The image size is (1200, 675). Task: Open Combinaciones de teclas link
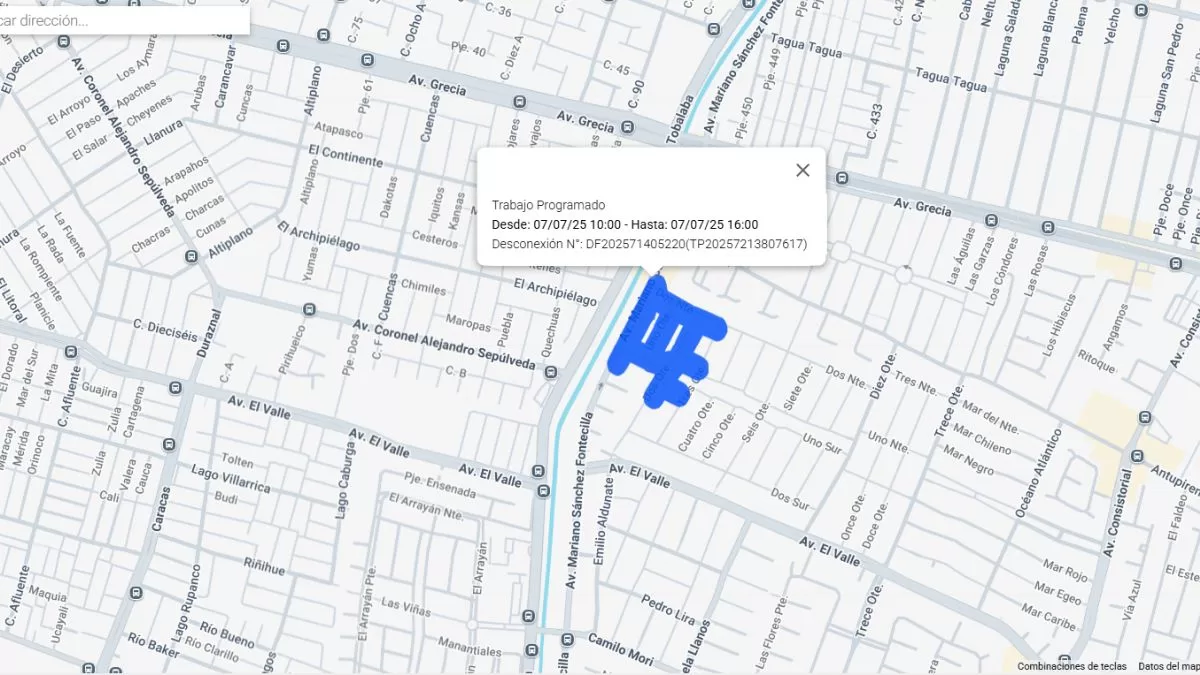pos(1071,666)
